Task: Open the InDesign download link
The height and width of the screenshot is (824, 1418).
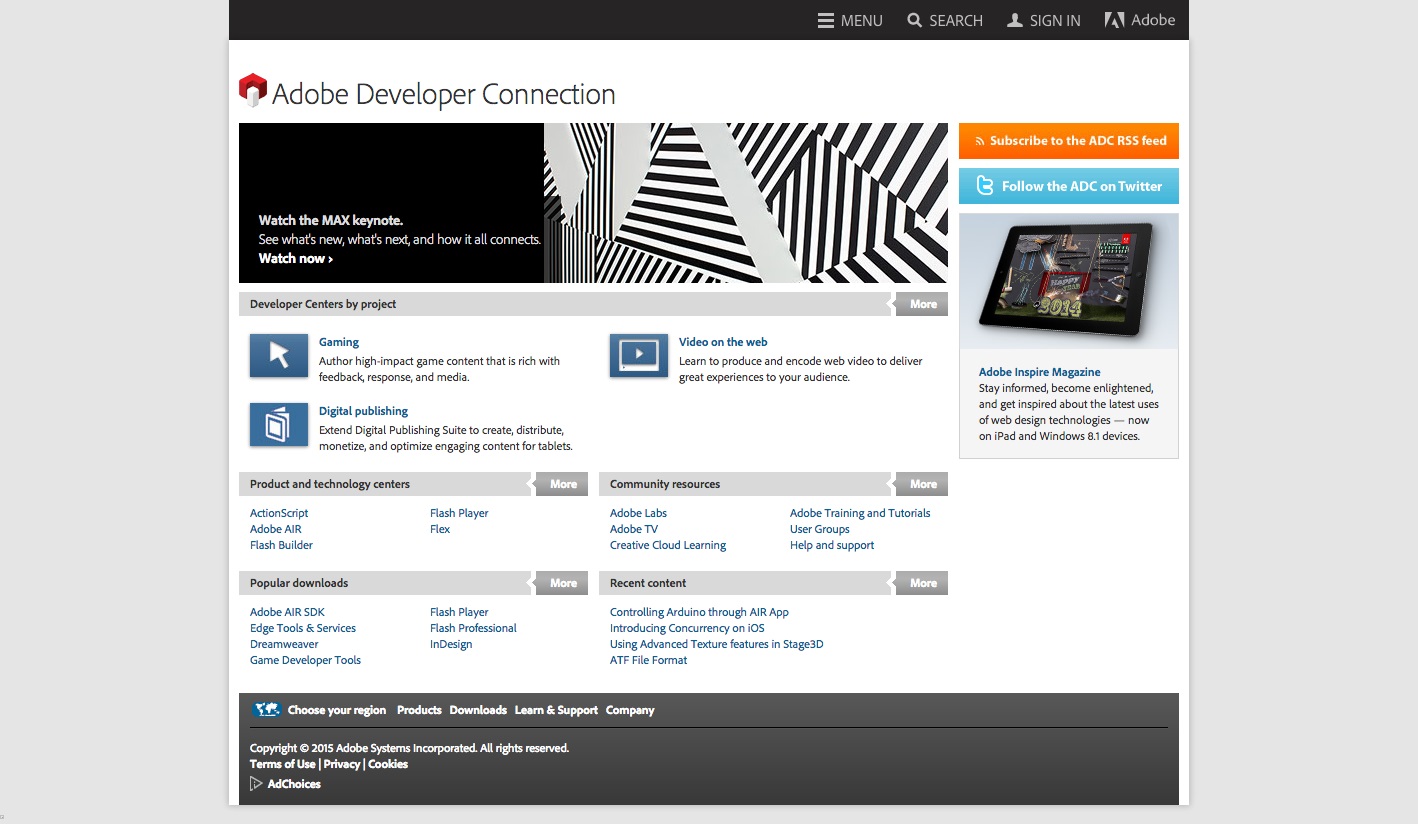Action: [x=451, y=644]
